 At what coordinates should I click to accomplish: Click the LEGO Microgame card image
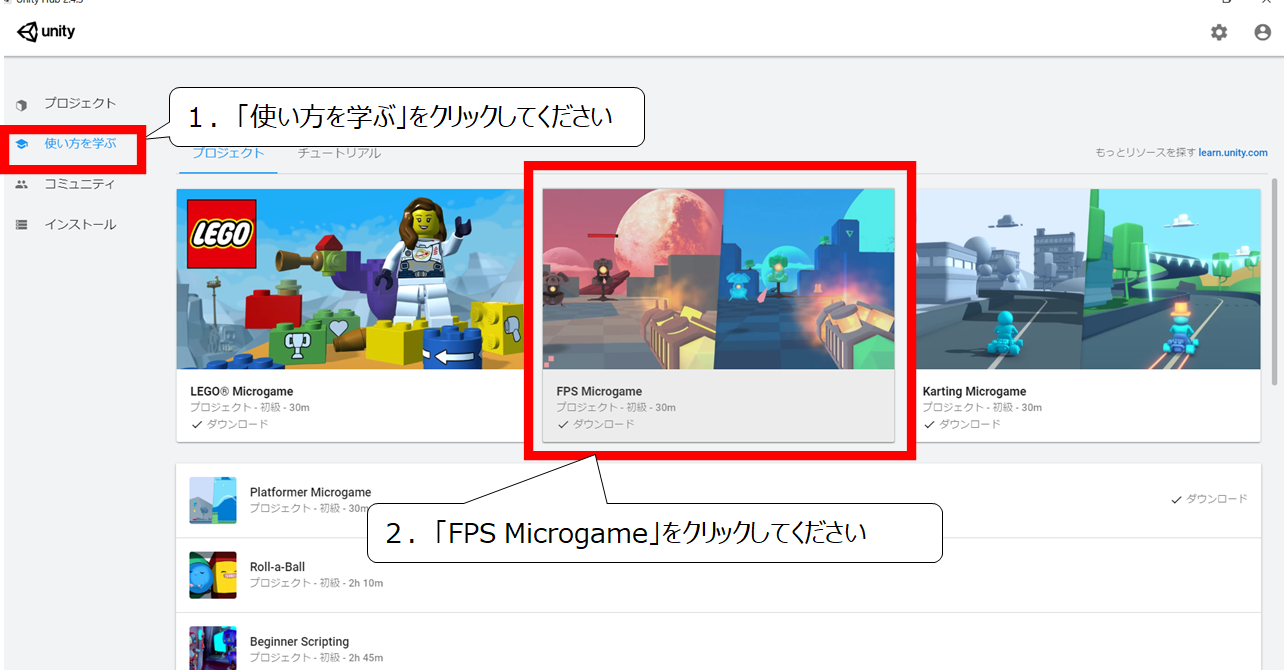click(352, 279)
